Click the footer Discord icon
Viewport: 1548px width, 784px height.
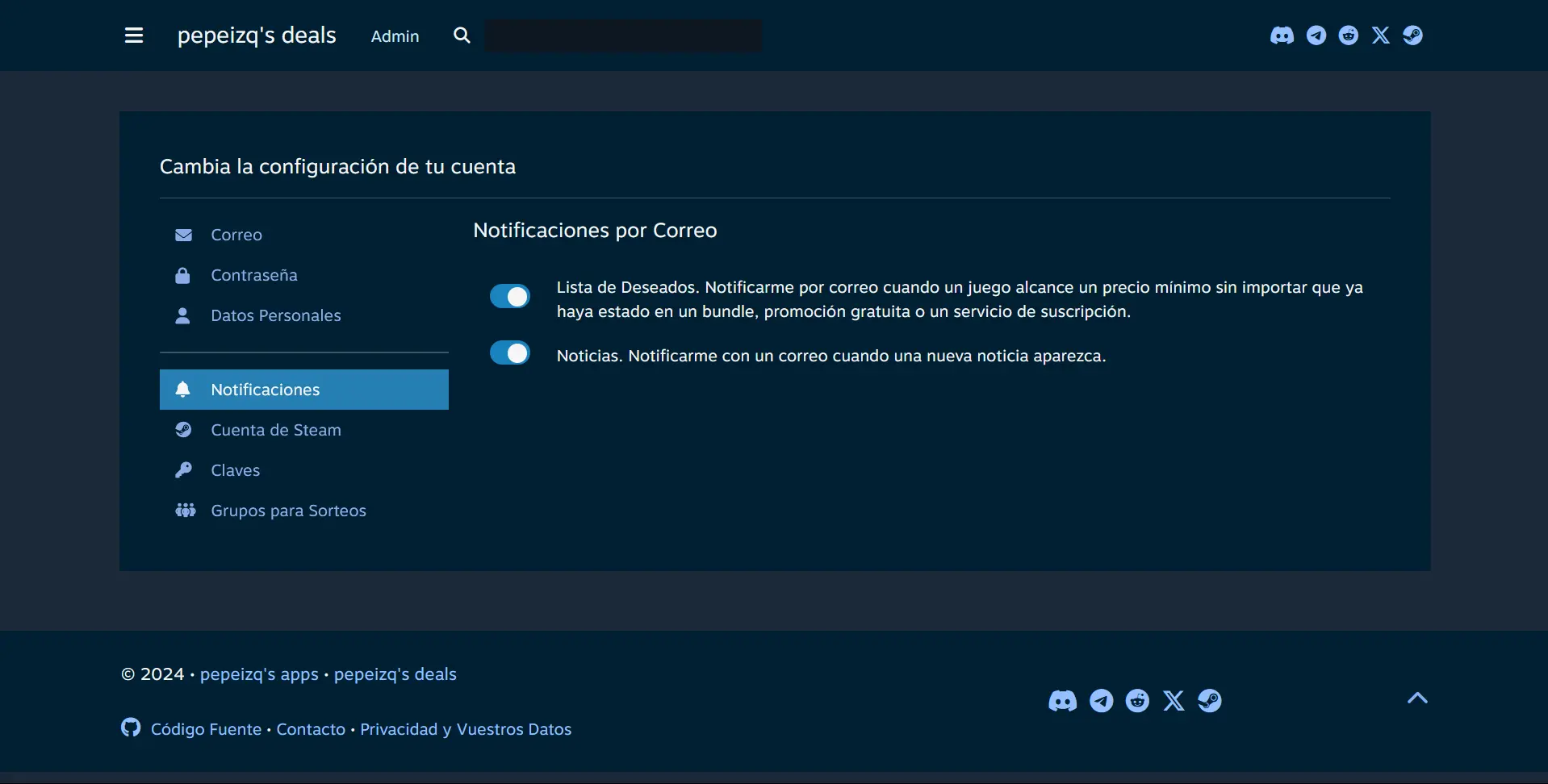[x=1062, y=701]
